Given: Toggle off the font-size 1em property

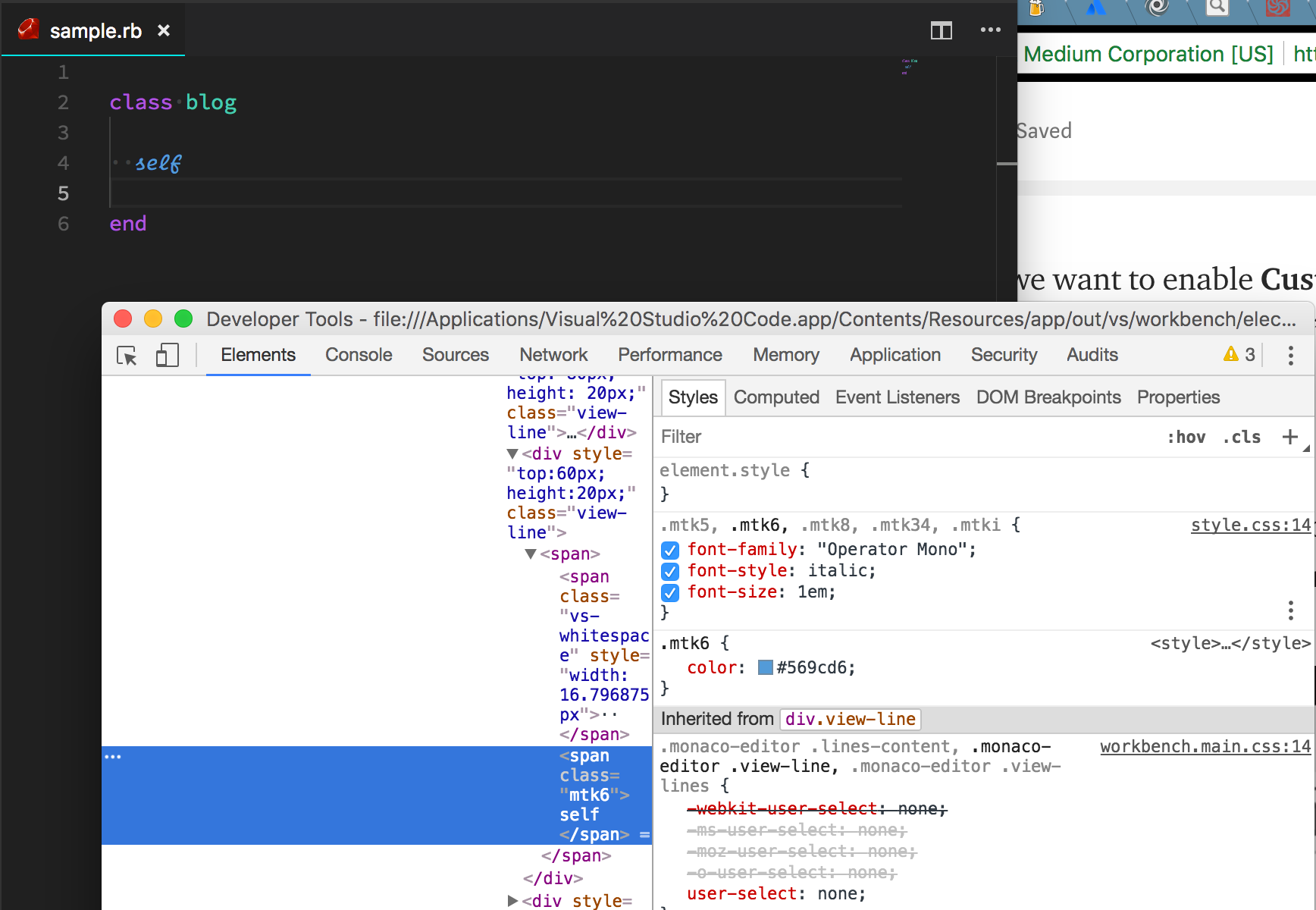Looking at the screenshot, I should click(670, 593).
